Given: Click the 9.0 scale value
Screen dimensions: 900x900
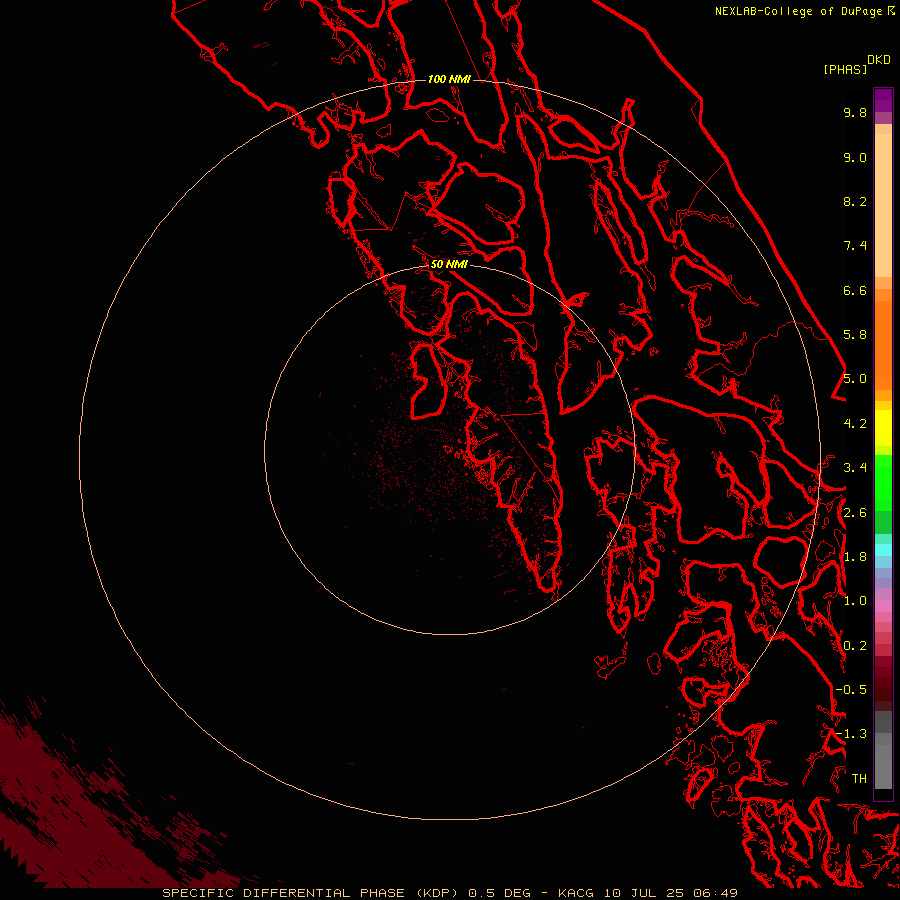Looking at the screenshot, I should [x=855, y=157].
